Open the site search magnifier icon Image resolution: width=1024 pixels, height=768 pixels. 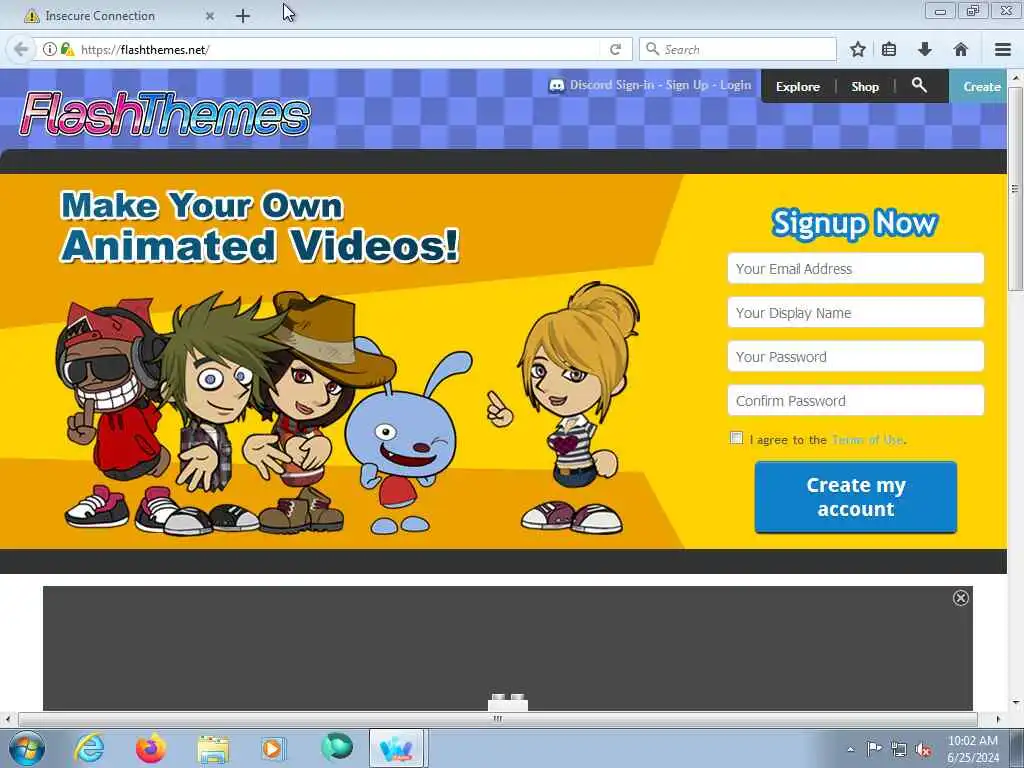(919, 86)
